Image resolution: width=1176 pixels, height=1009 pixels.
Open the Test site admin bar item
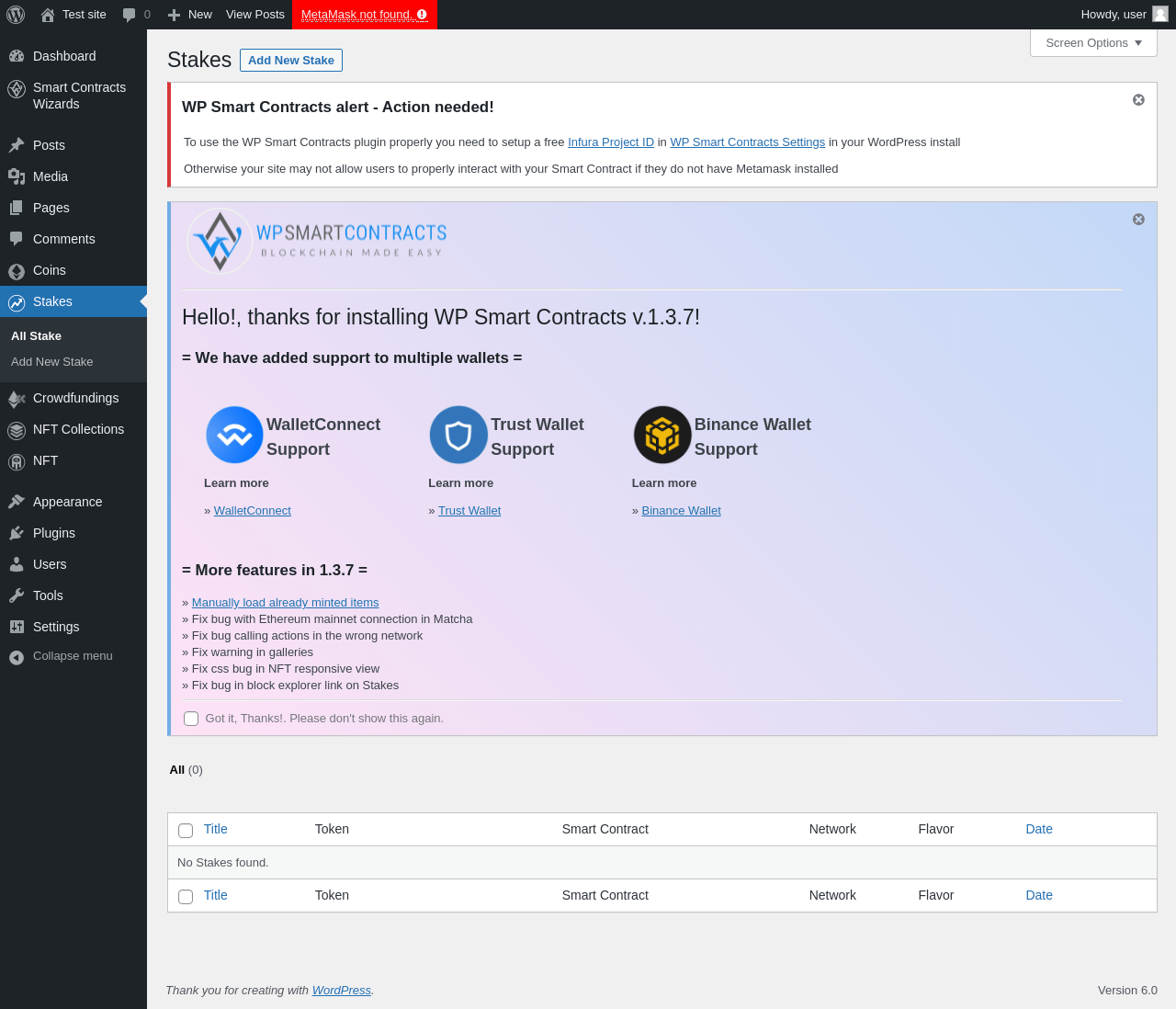click(73, 15)
